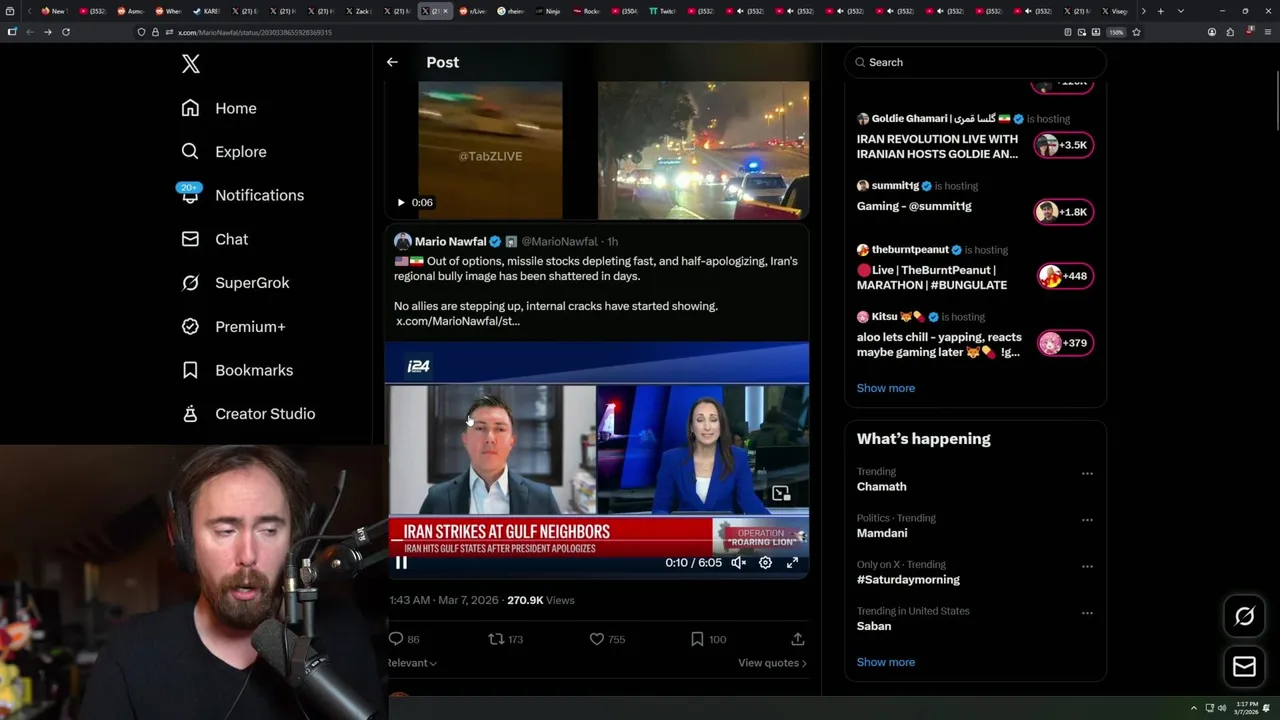Go back using the Post arrow
The image size is (1280, 720).
[392, 62]
